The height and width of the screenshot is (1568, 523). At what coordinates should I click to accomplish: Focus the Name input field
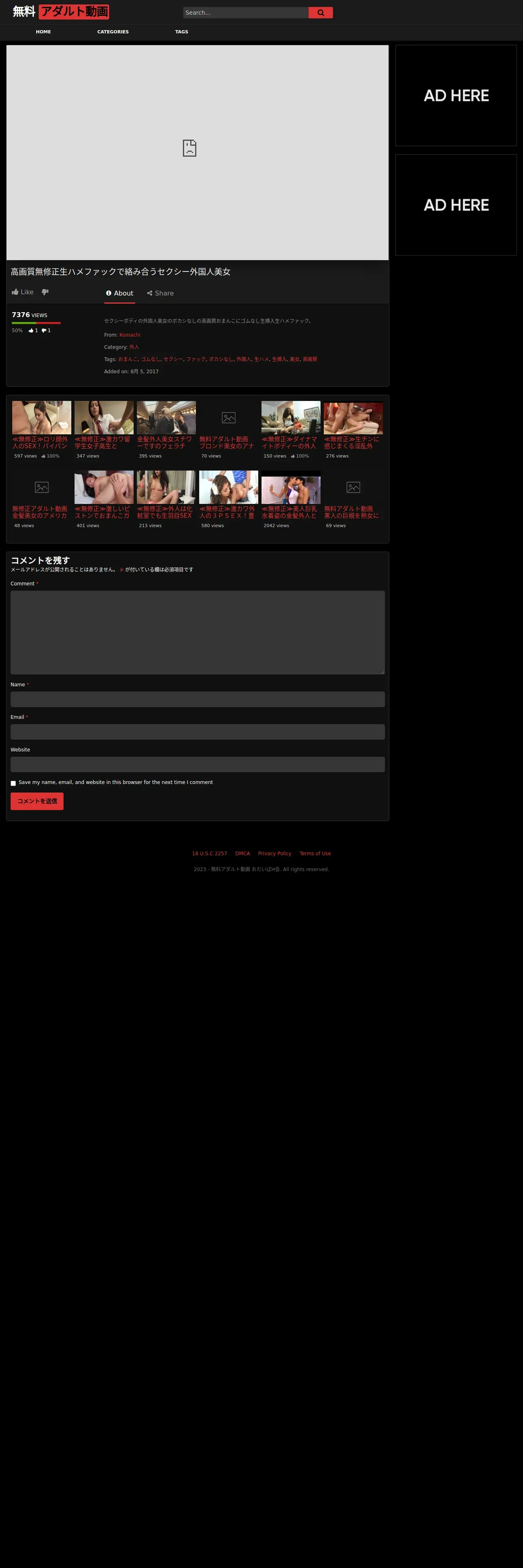(197, 699)
